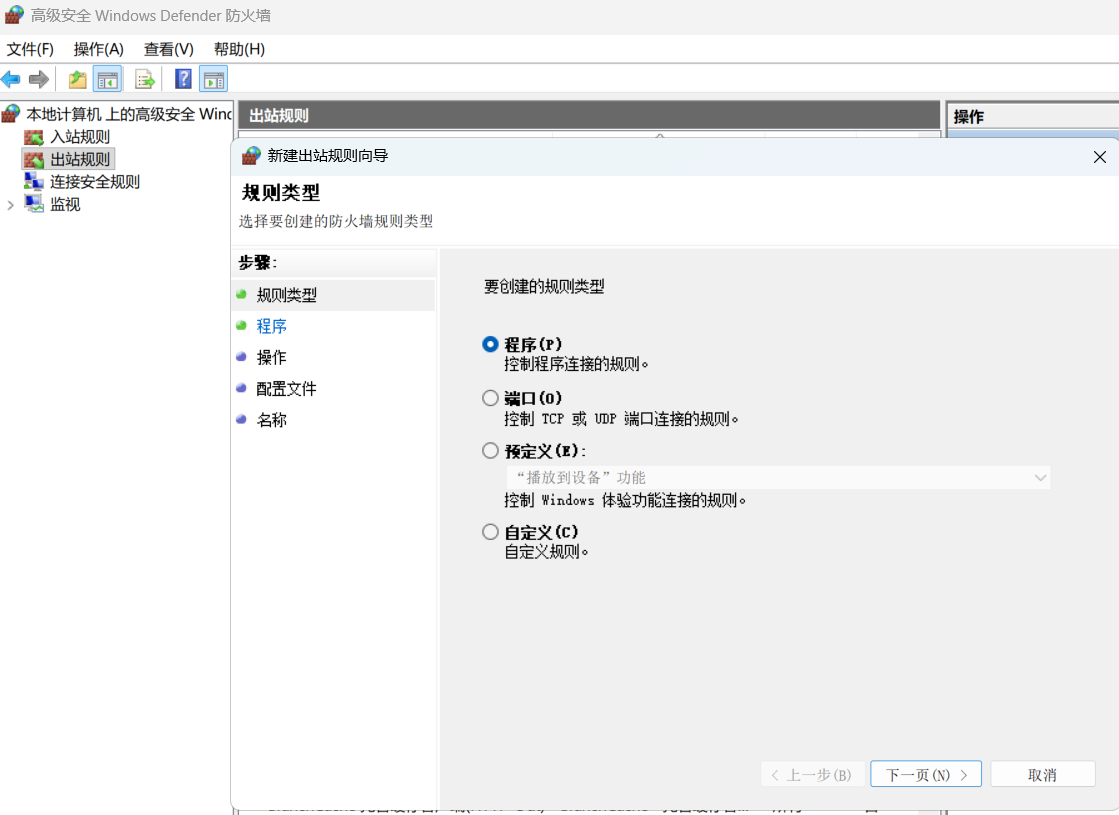Select the 端口(O) radio button
Viewport: 1119px width, 815px height.
[x=490, y=398]
